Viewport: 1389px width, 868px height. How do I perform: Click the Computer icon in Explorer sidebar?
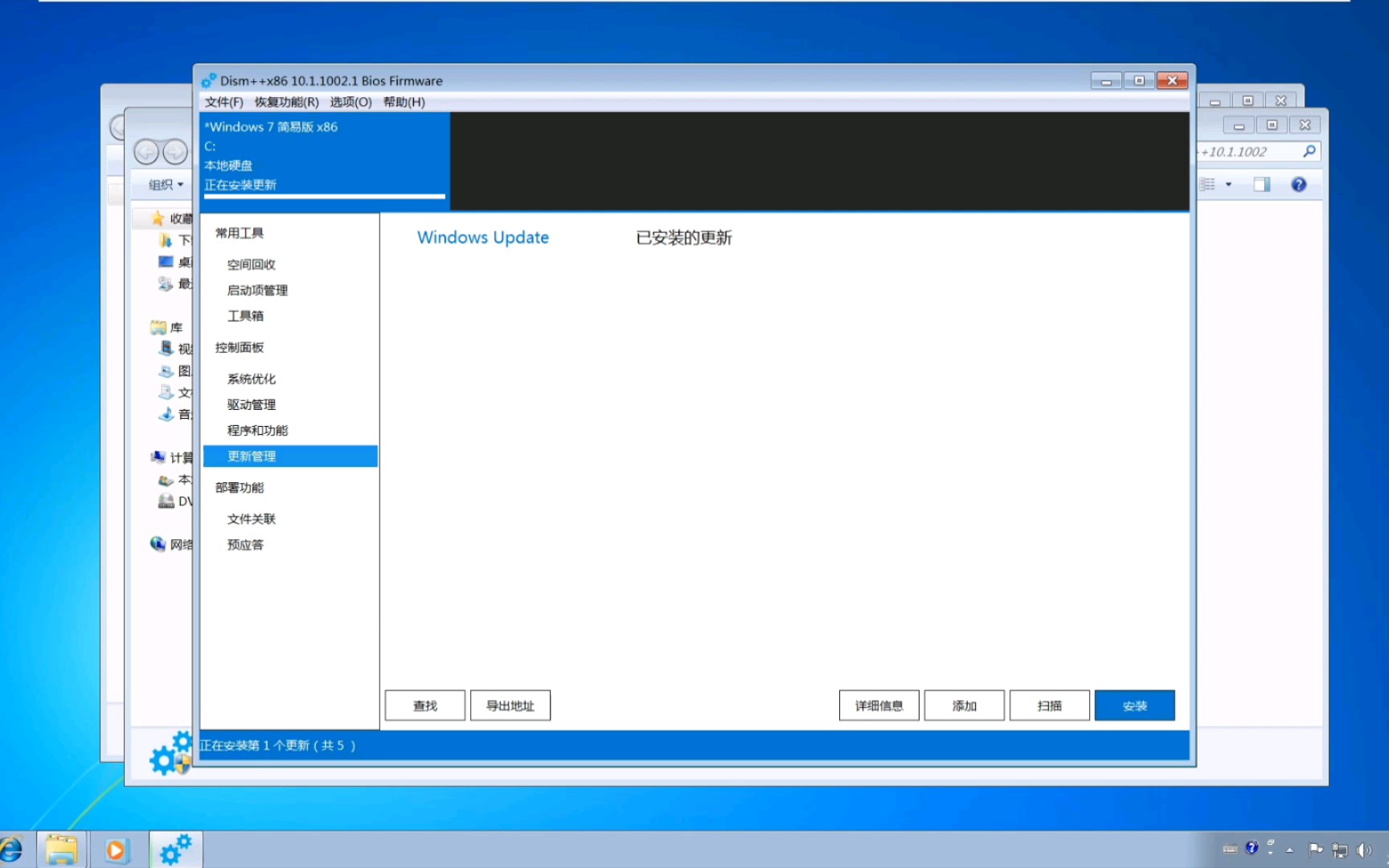(x=158, y=457)
